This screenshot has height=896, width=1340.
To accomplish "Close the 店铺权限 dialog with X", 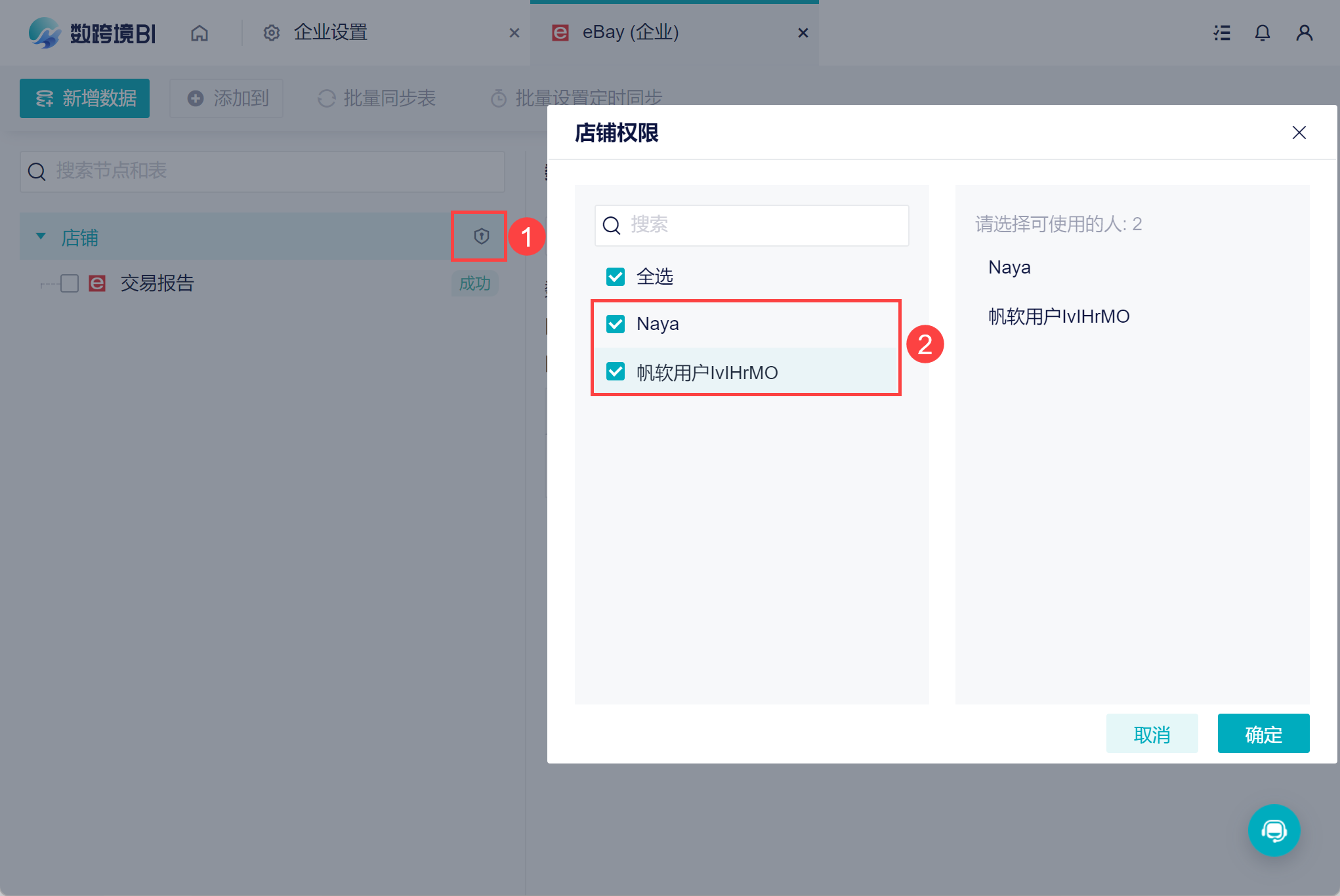I will 1299,132.
